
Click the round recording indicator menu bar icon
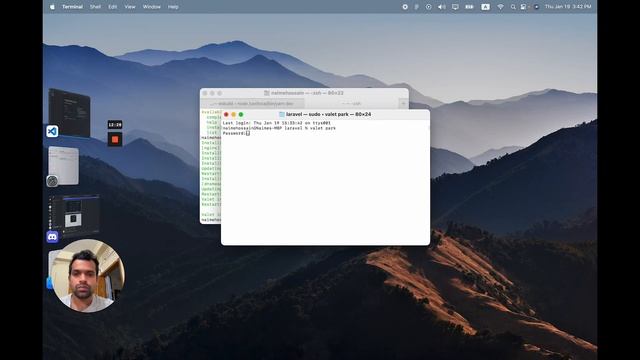(x=405, y=7)
